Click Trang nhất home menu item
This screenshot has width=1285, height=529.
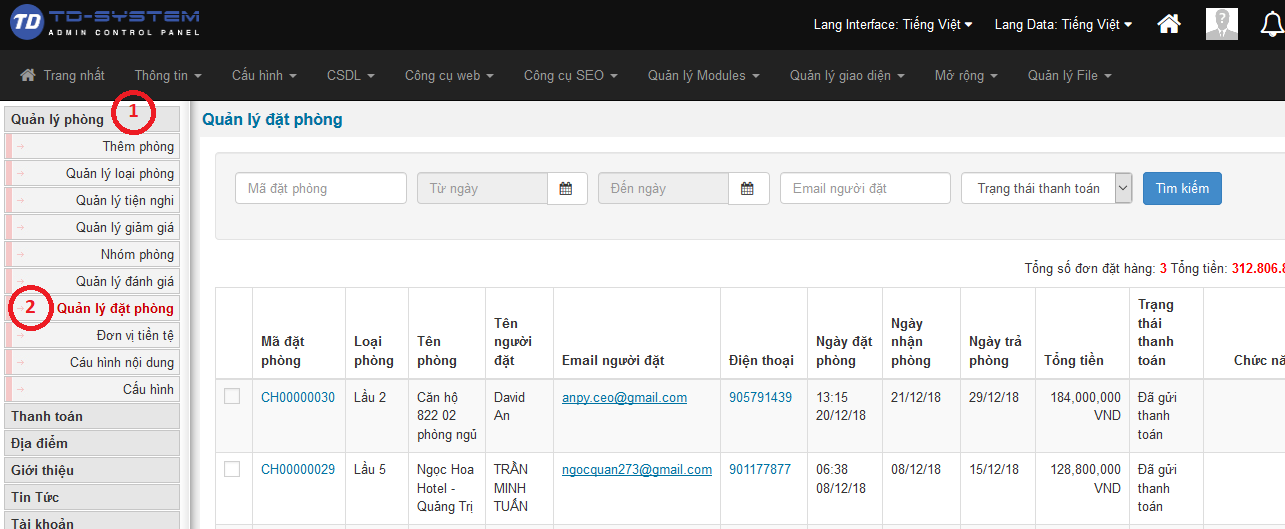[x=63, y=75]
